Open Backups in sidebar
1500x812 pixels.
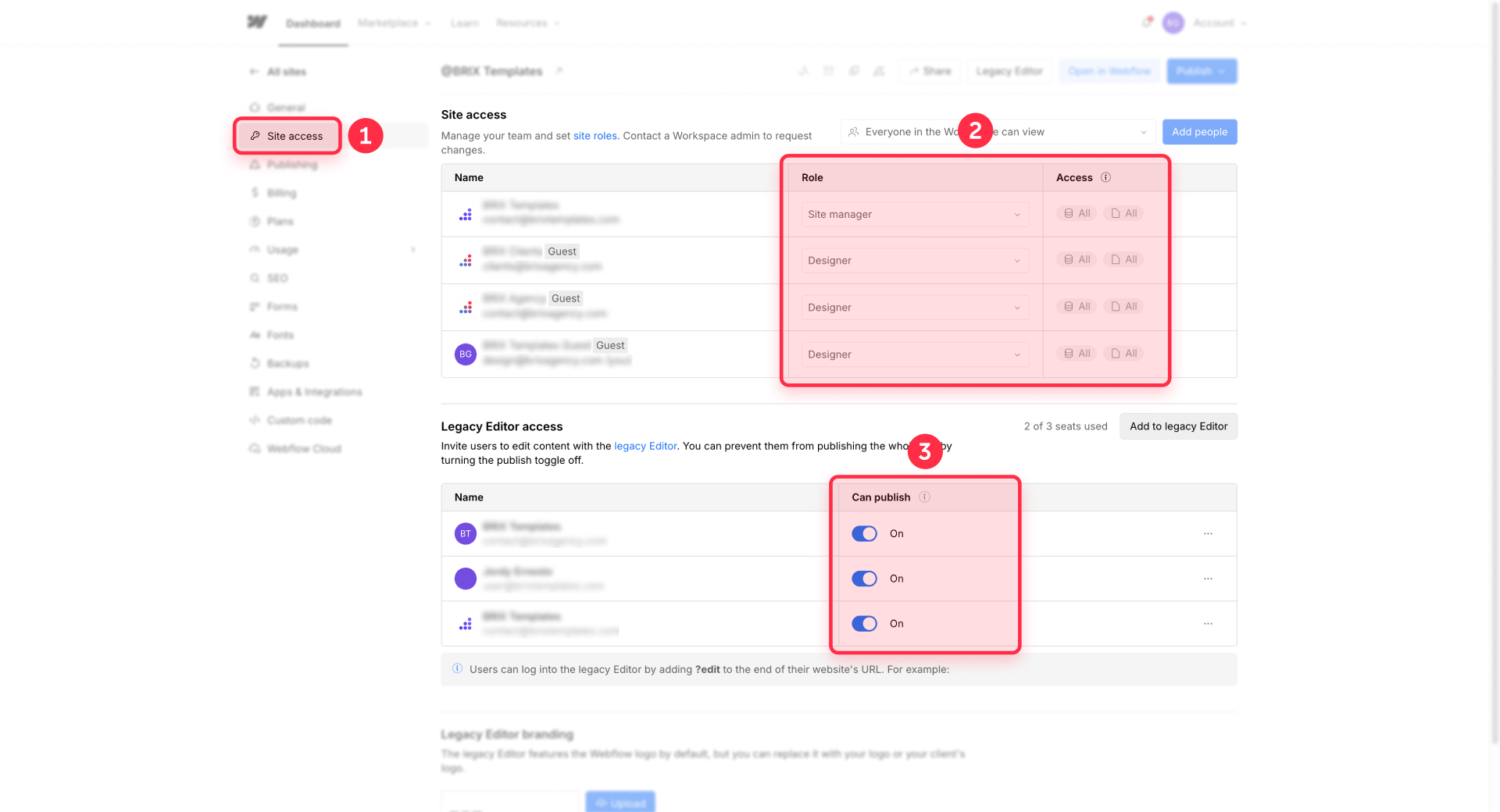(279, 364)
